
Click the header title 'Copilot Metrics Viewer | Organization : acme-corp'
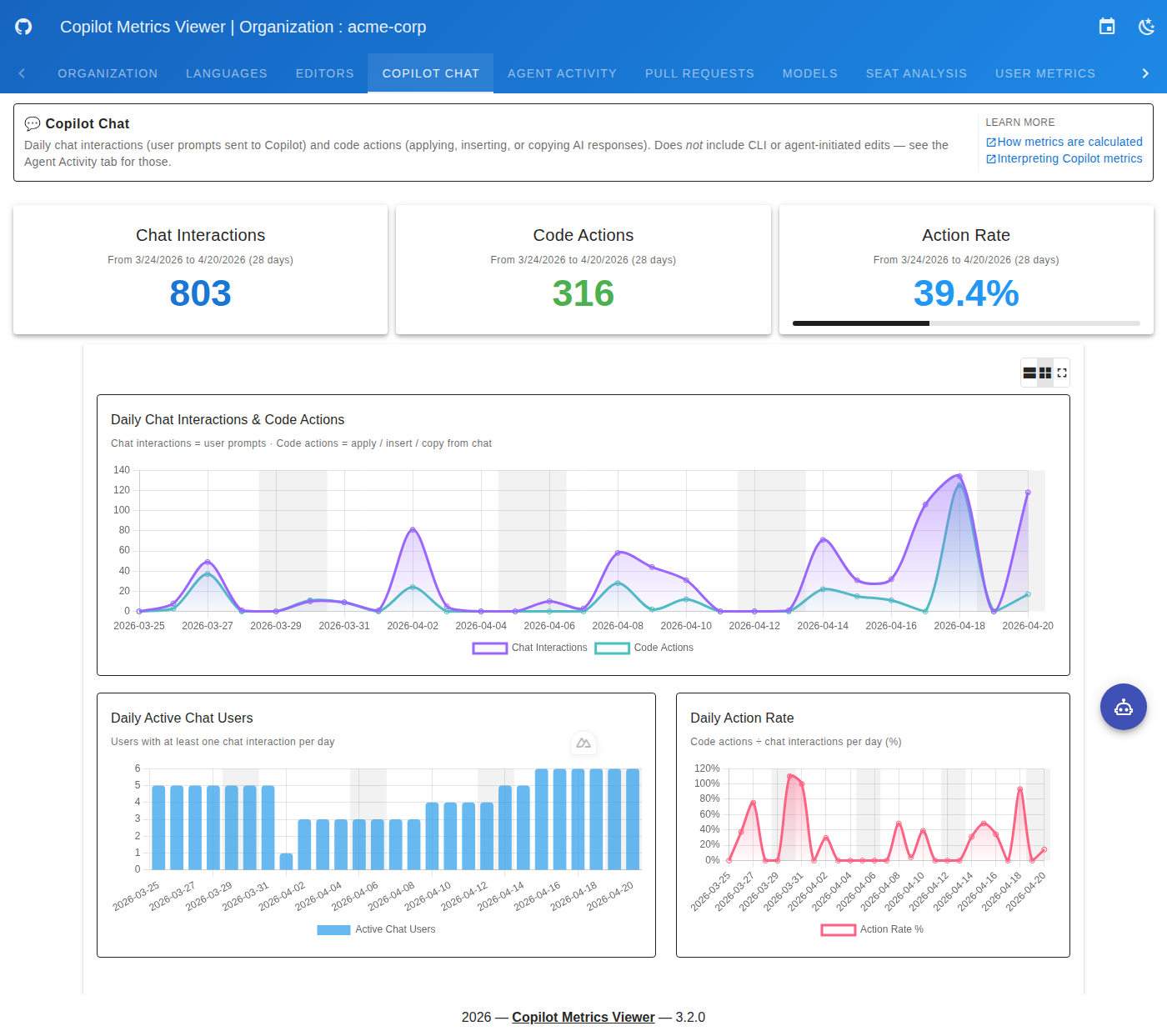[x=243, y=27]
